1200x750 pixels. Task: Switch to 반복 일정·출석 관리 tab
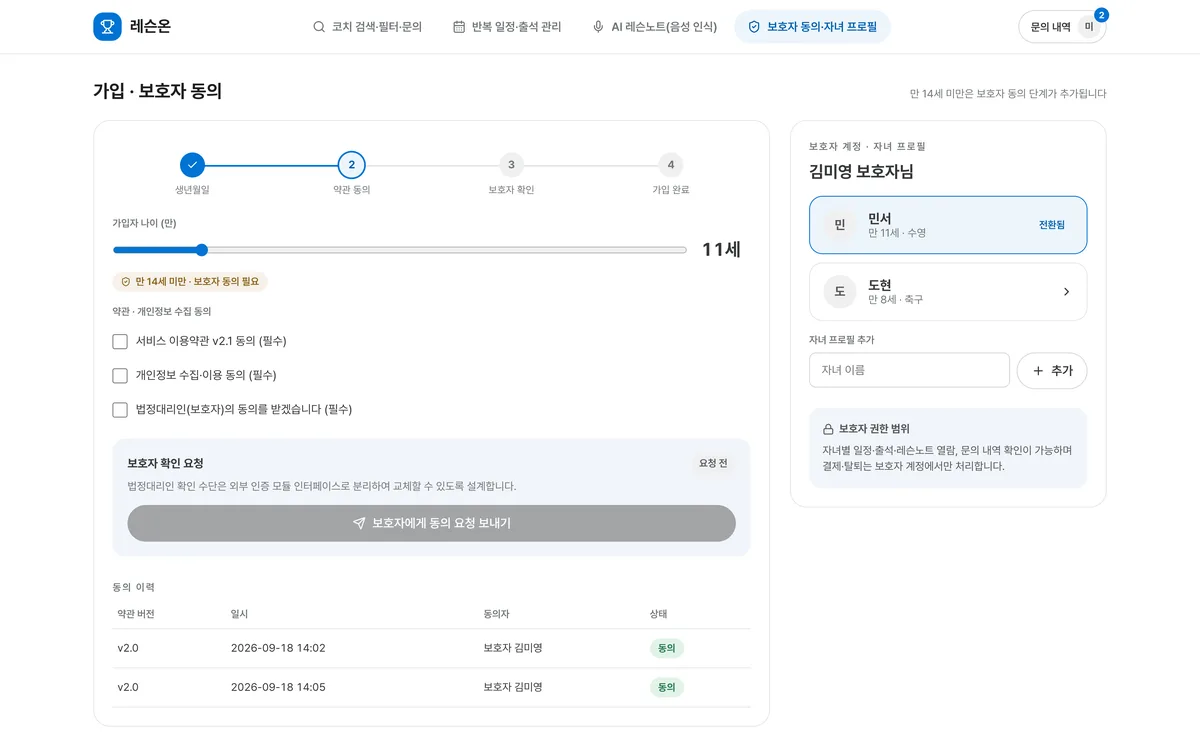tap(507, 27)
